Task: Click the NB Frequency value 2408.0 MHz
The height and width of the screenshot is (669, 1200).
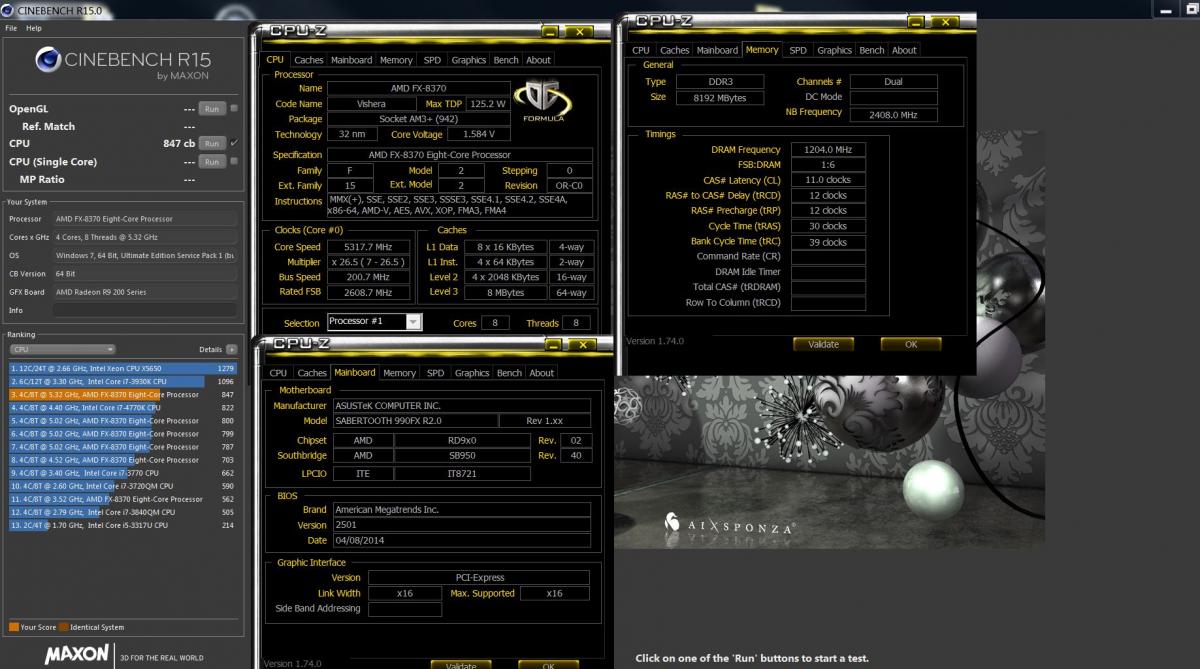Action: click(x=893, y=115)
